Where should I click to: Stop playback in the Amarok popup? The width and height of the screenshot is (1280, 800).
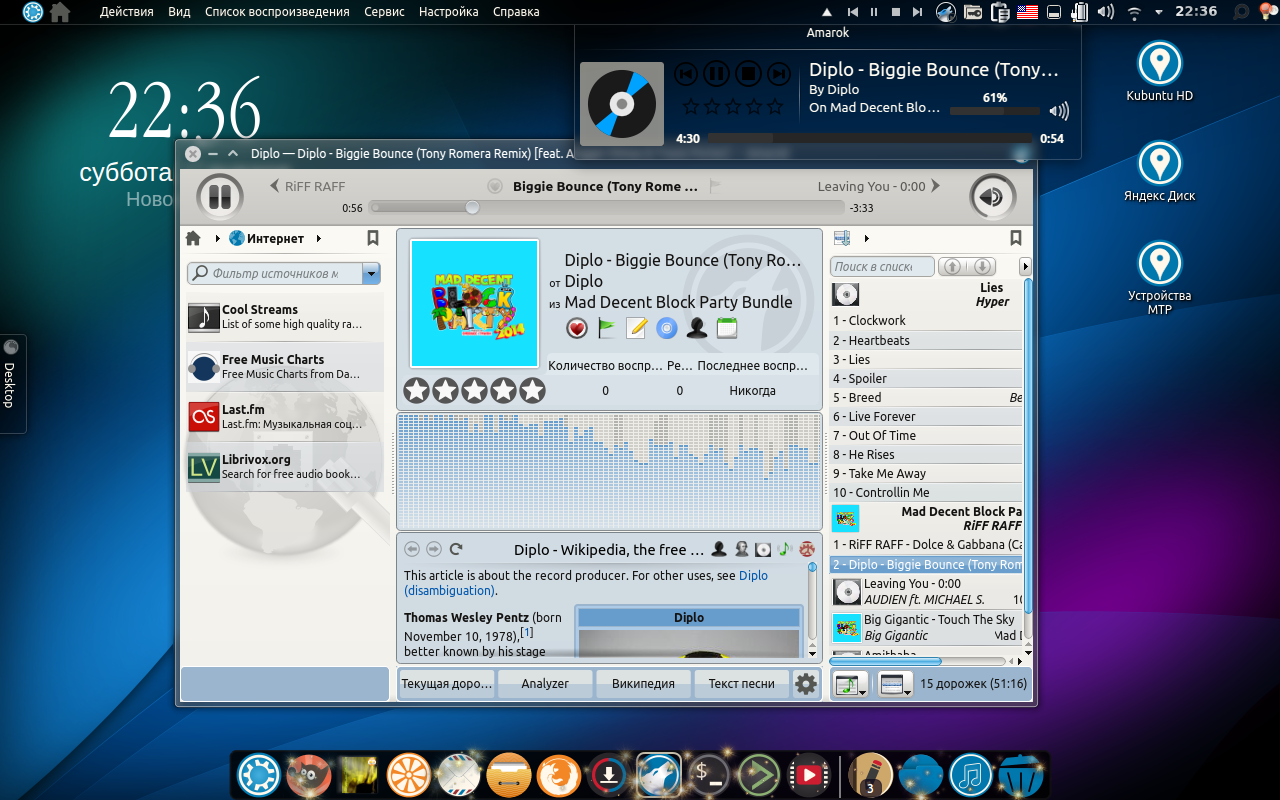(747, 73)
